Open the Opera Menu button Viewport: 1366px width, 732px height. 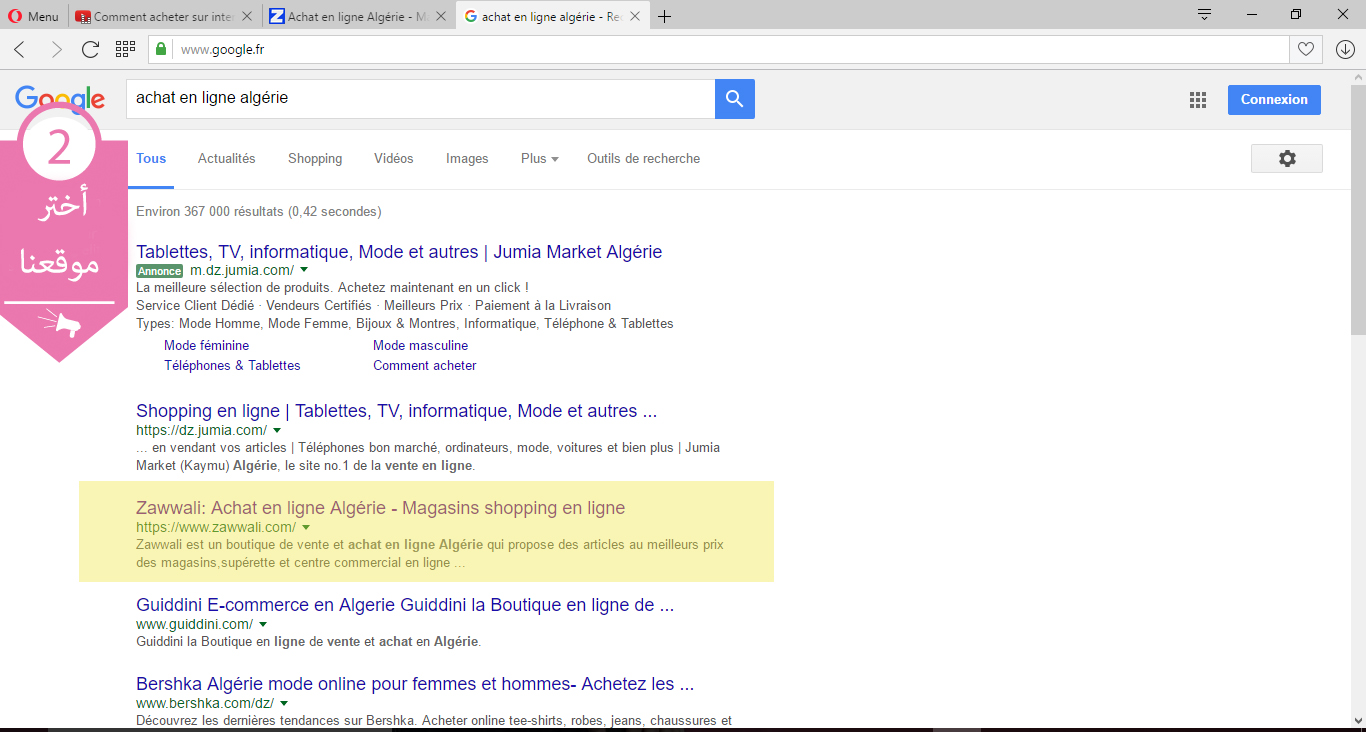[x=34, y=16]
